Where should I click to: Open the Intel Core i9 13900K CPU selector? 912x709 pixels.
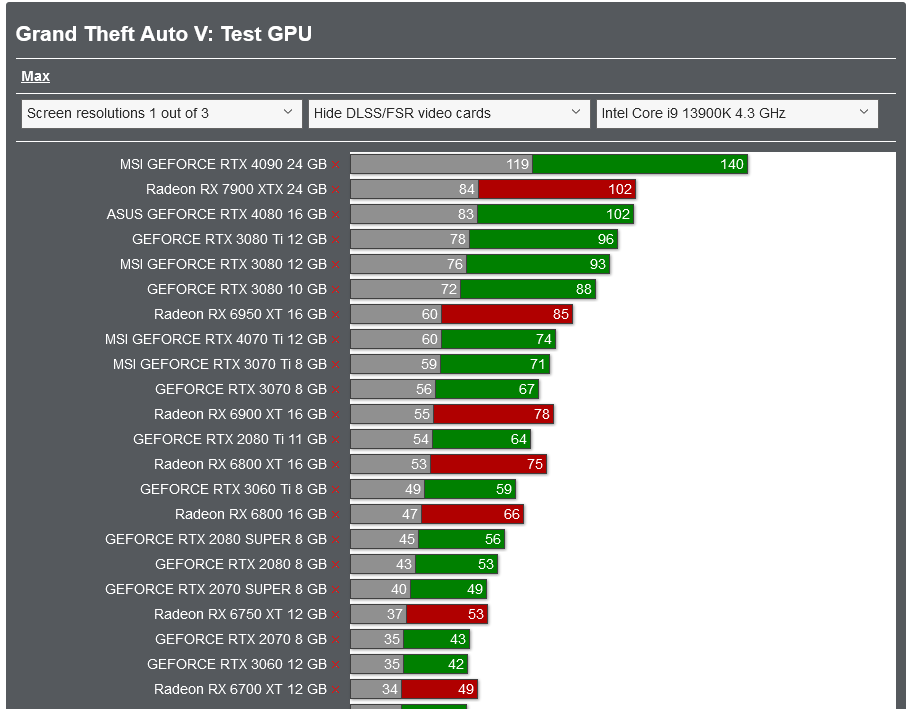pos(737,113)
